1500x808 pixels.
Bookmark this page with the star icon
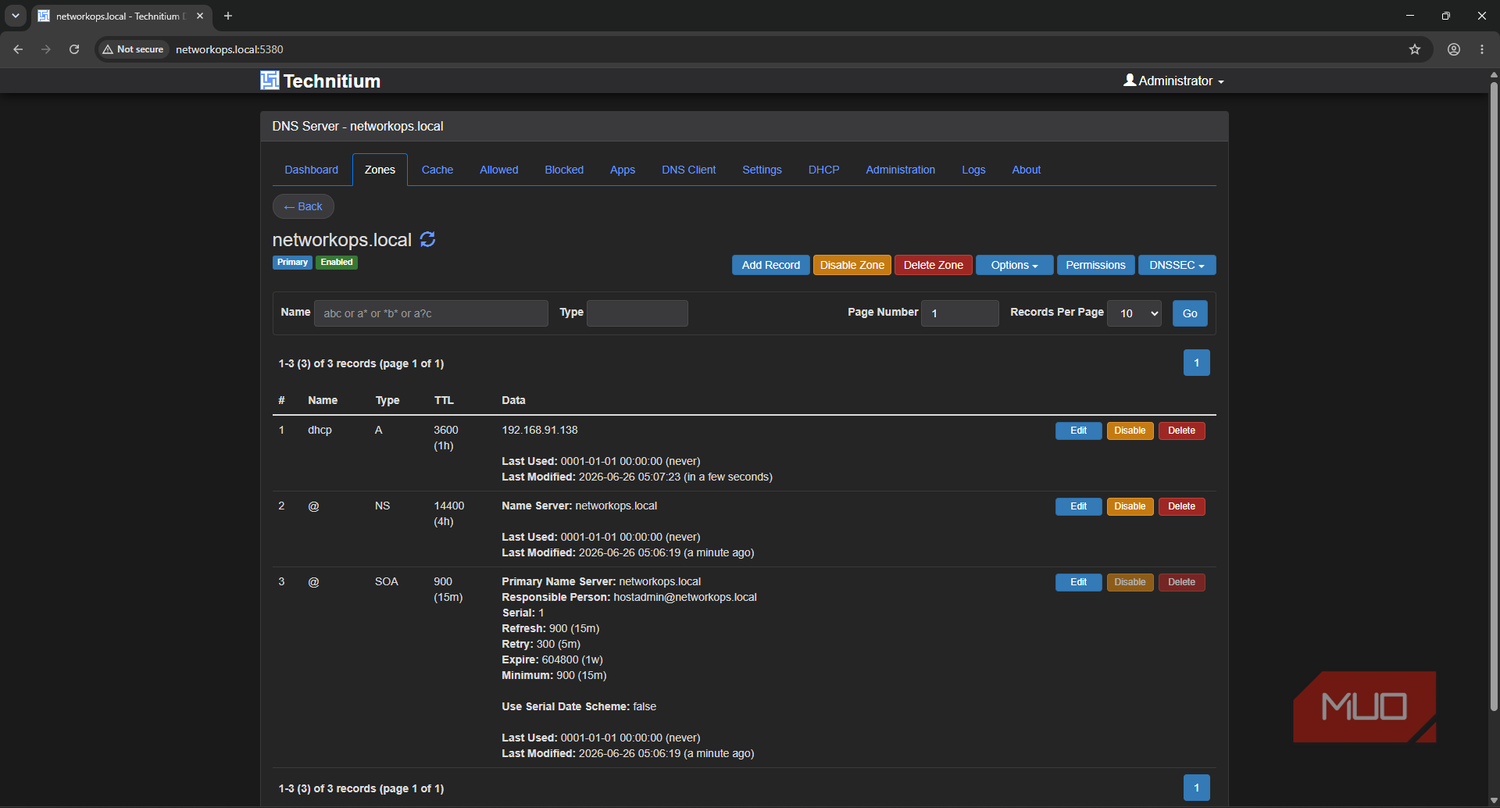point(1414,49)
